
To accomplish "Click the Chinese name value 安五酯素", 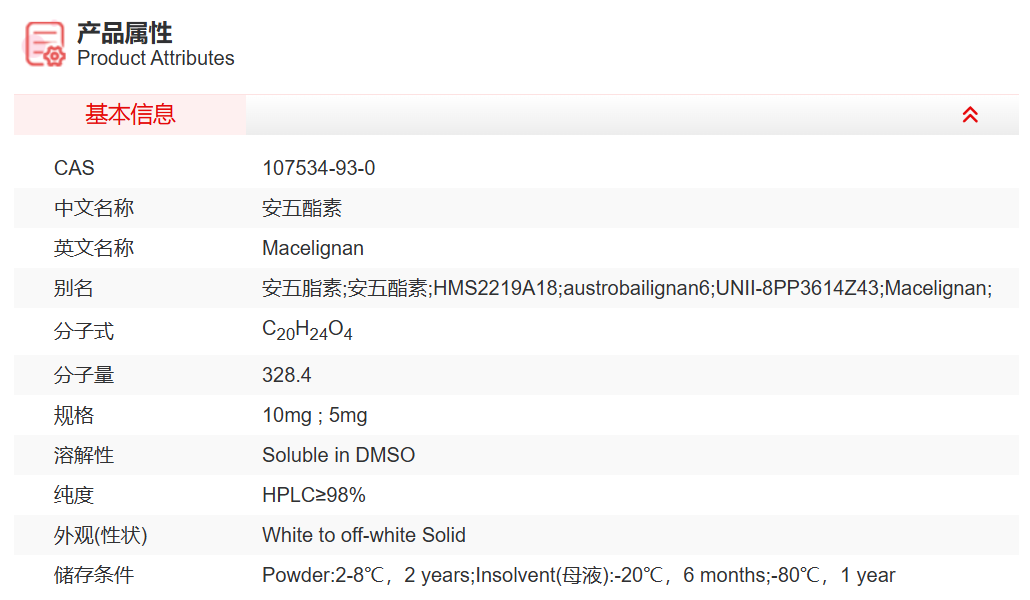I will point(302,208).
